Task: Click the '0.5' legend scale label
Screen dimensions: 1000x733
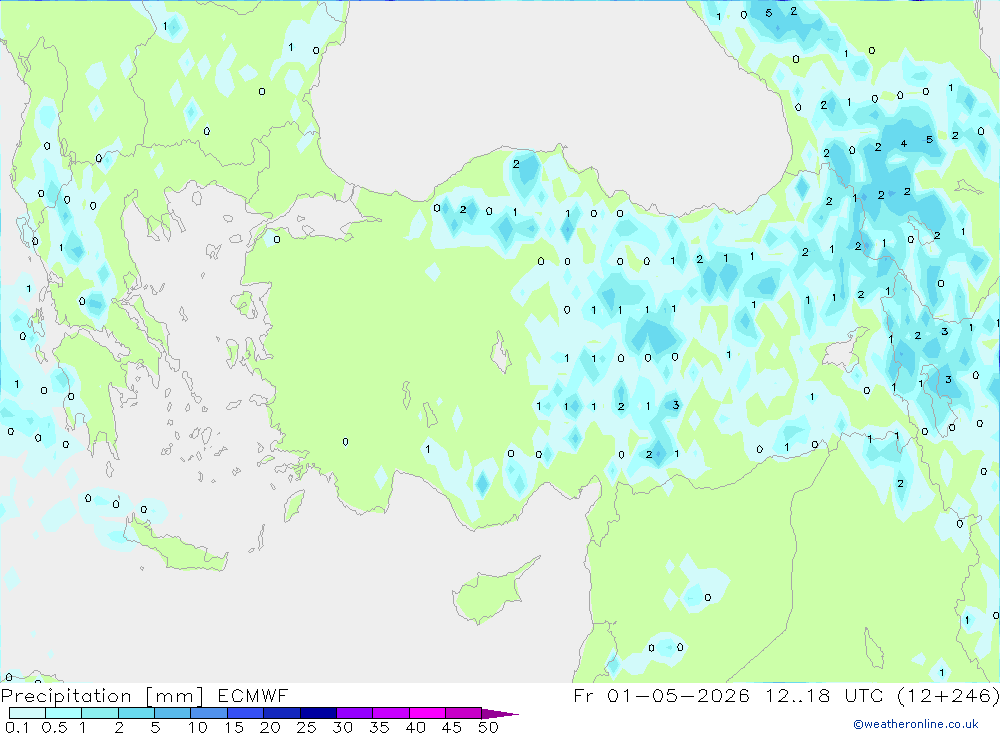Action: 54,727
